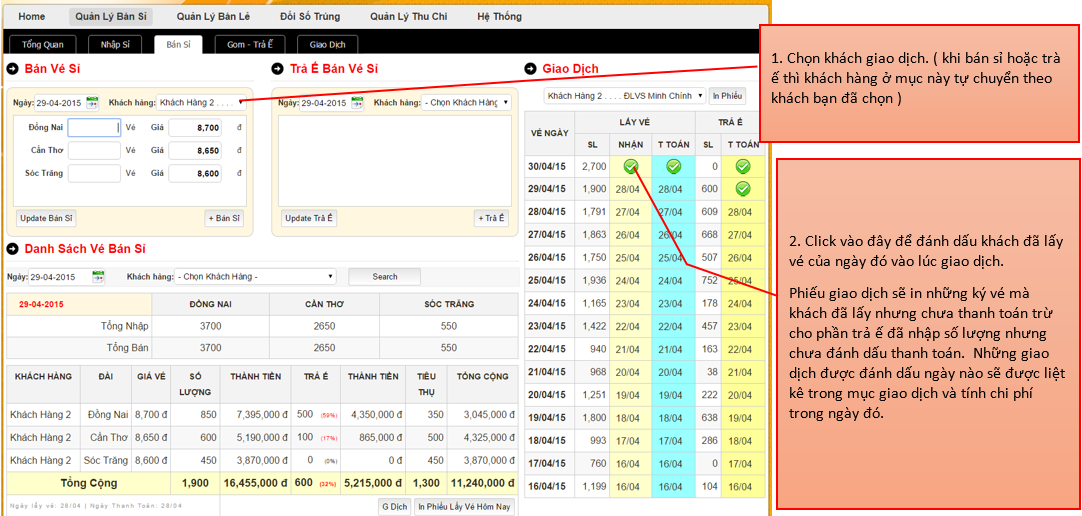1082x516 pixels.
Task: Switch to the Gom - Trả Ế tab
Action: point(250,45)
